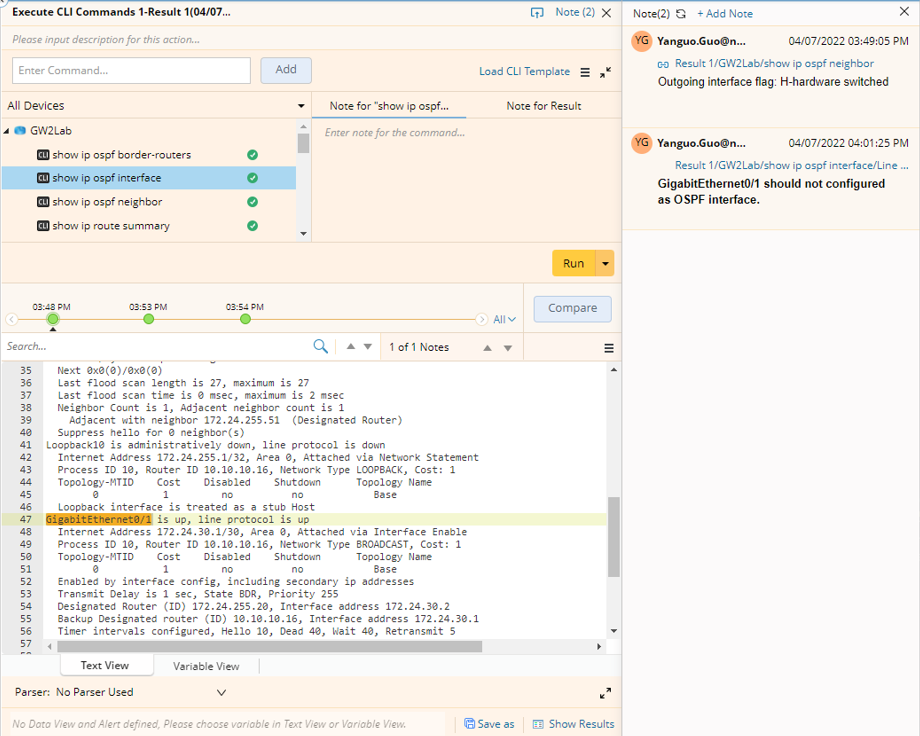Click the Compare button

tap(572, 309)
